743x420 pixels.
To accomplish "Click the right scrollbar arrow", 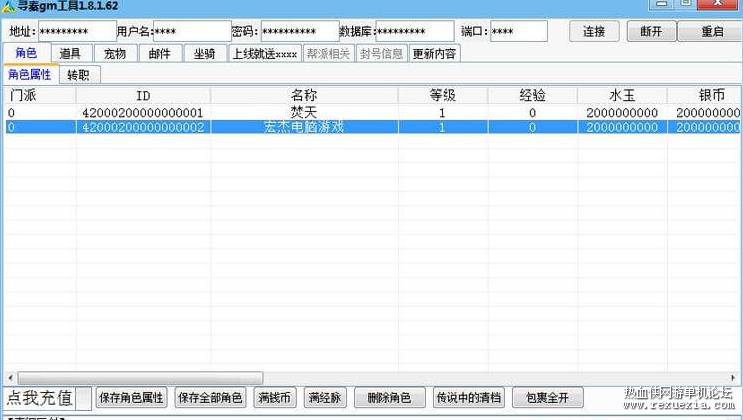I will coord(733,378).
